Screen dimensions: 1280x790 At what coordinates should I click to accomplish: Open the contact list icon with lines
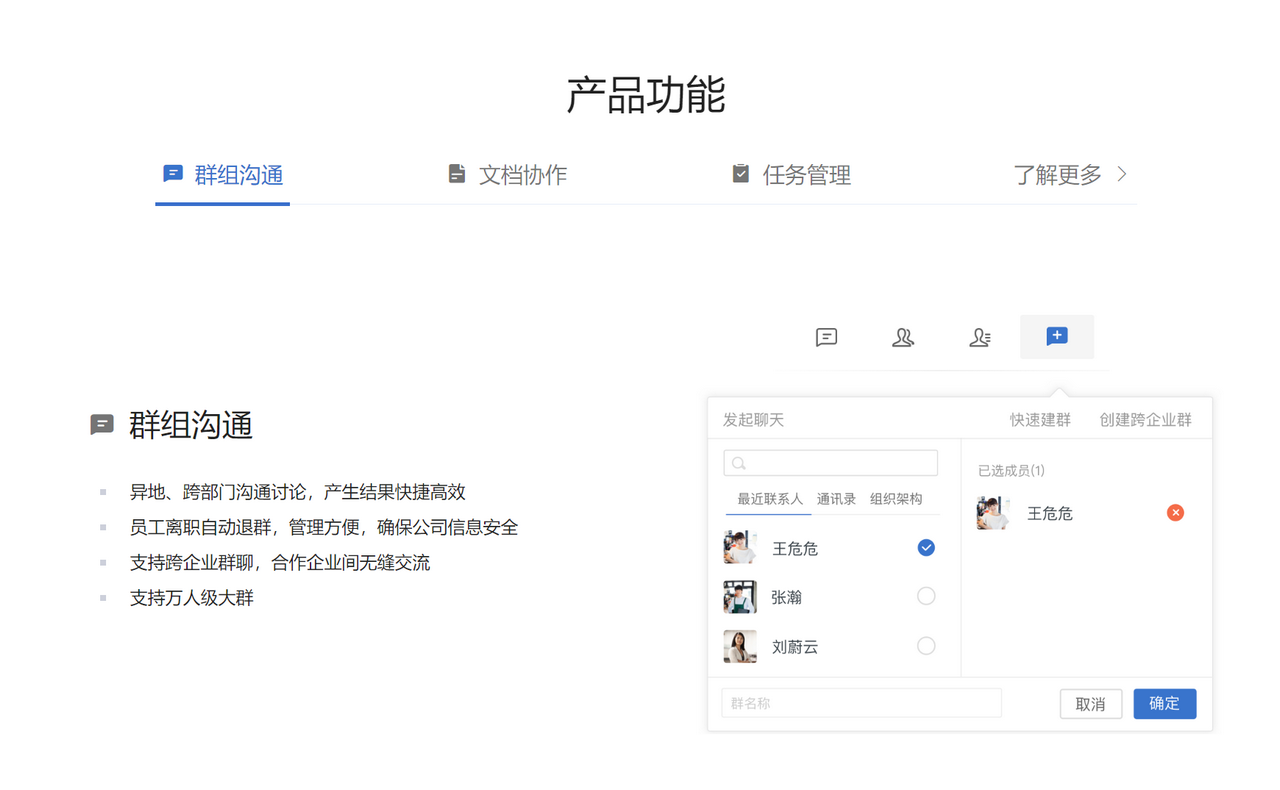pyautogui.click(x=980, y=337)
